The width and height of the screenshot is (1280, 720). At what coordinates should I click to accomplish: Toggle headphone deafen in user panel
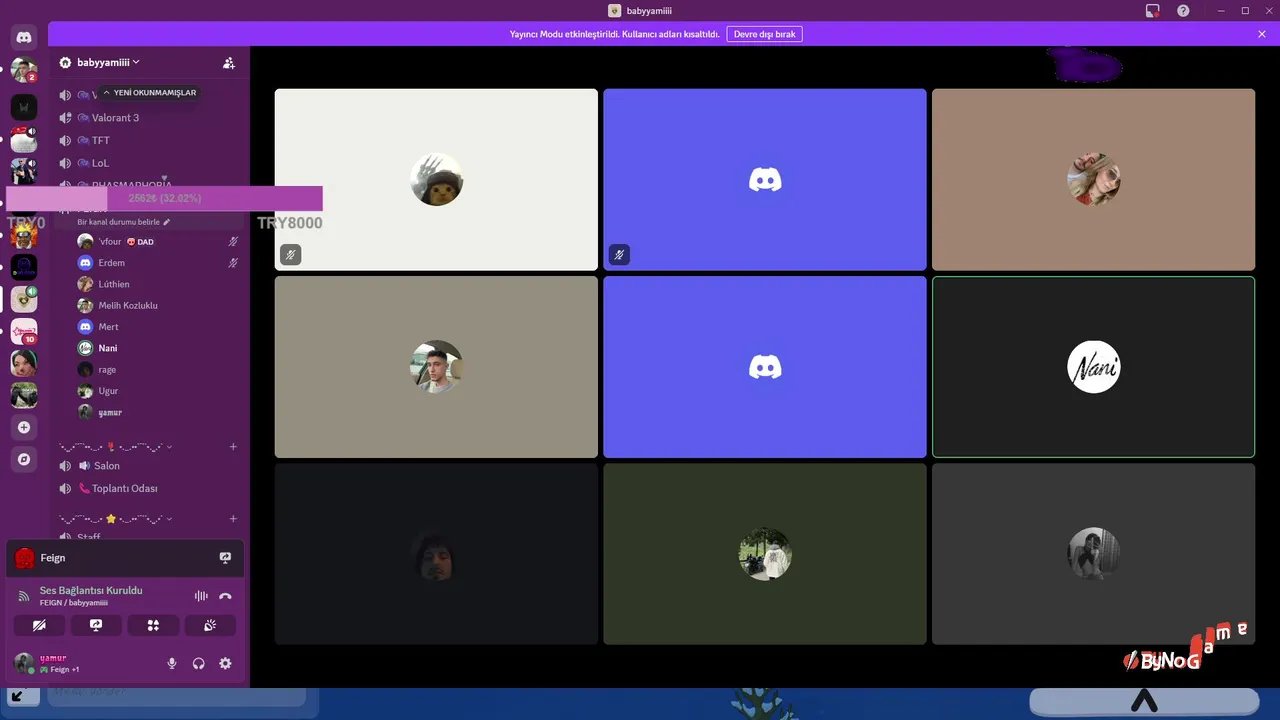point(198,663)
